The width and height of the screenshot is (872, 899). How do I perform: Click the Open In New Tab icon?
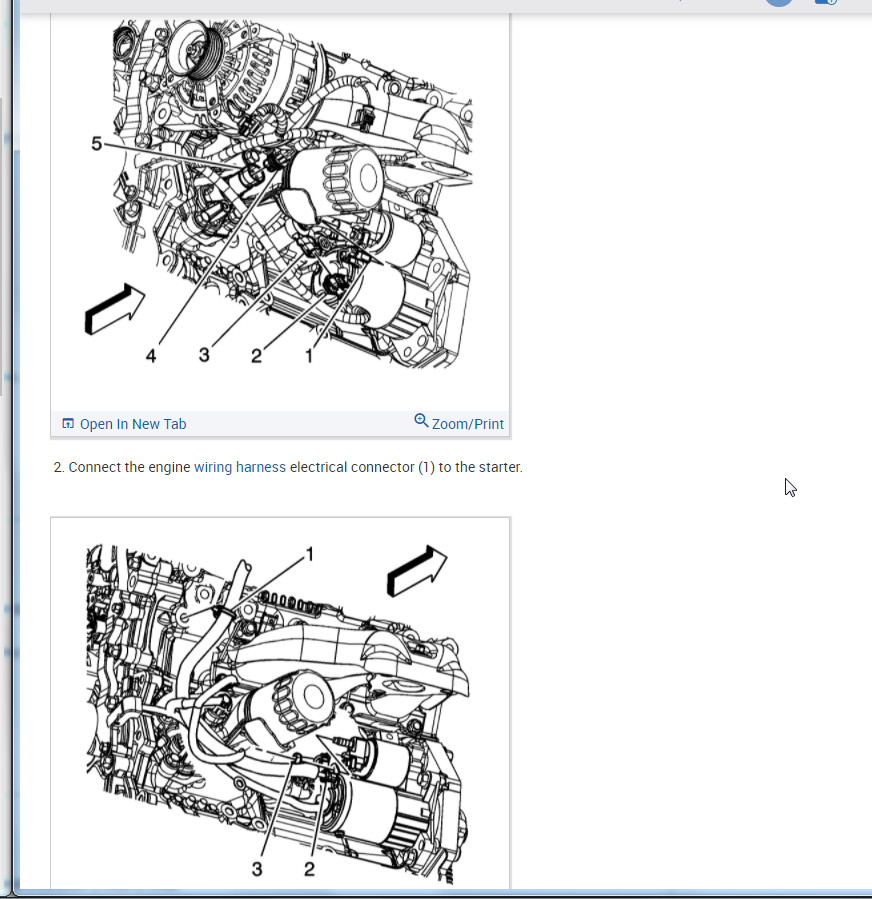68,424
